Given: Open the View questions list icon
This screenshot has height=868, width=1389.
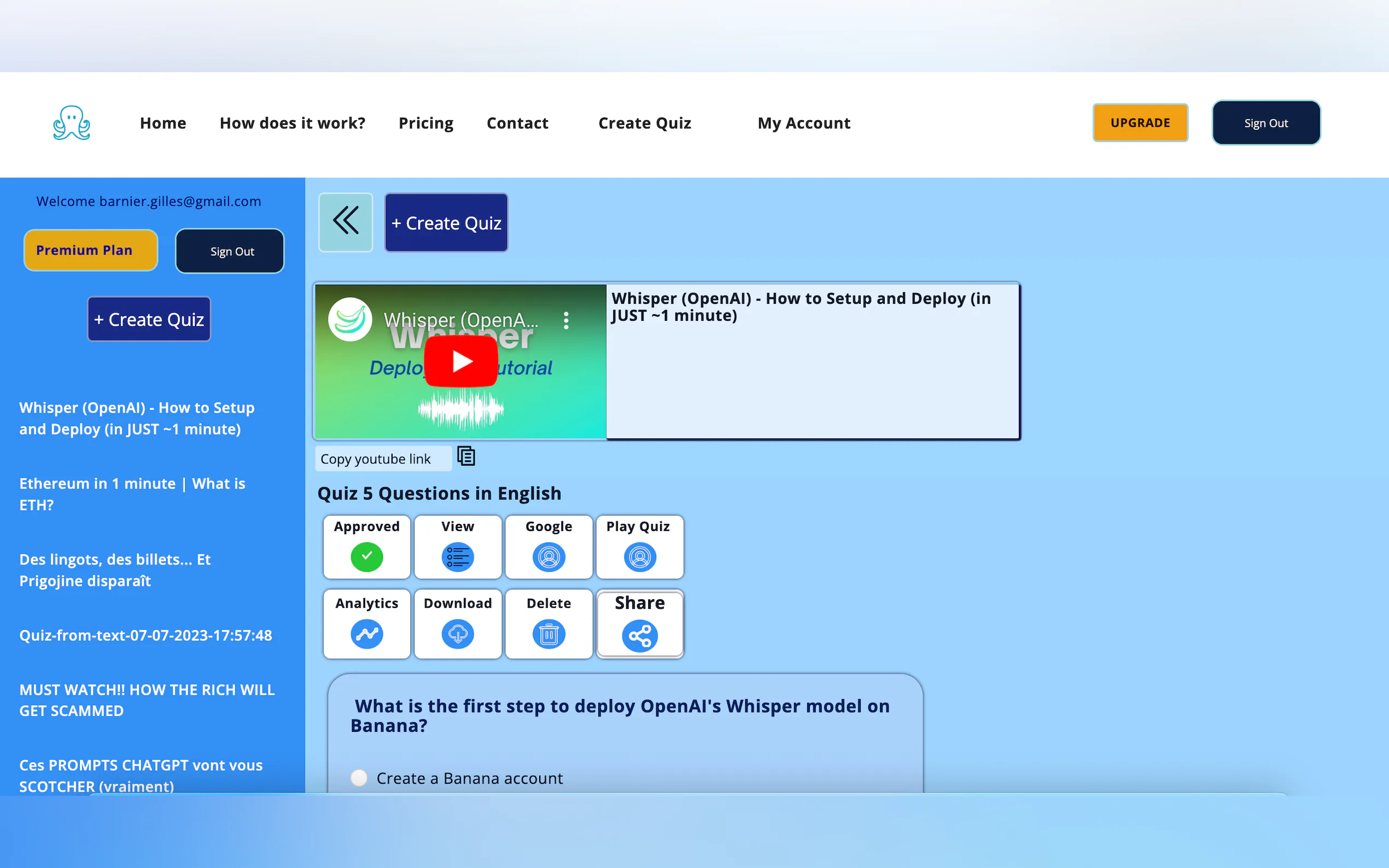Looking at the screenshot, I should (x=458, y=557).
